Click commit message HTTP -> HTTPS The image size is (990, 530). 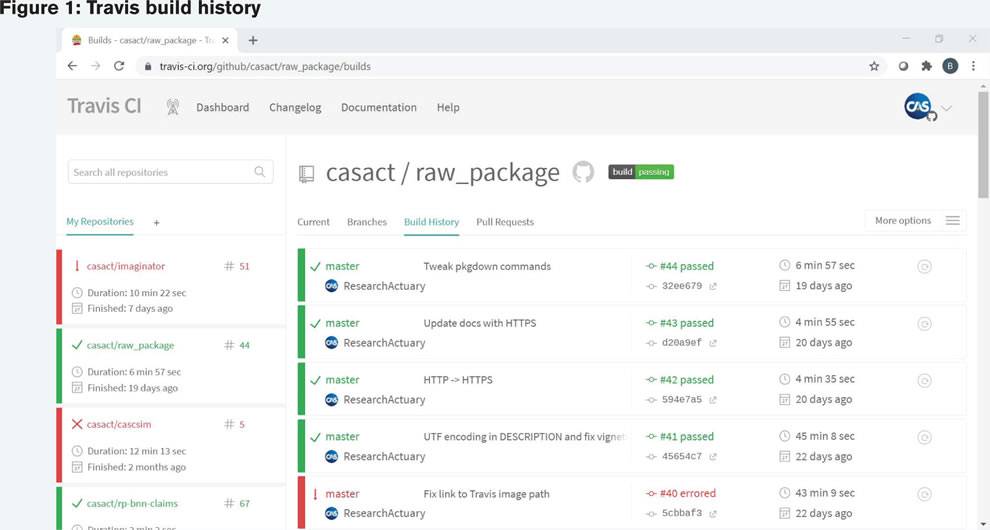[458, 380]
